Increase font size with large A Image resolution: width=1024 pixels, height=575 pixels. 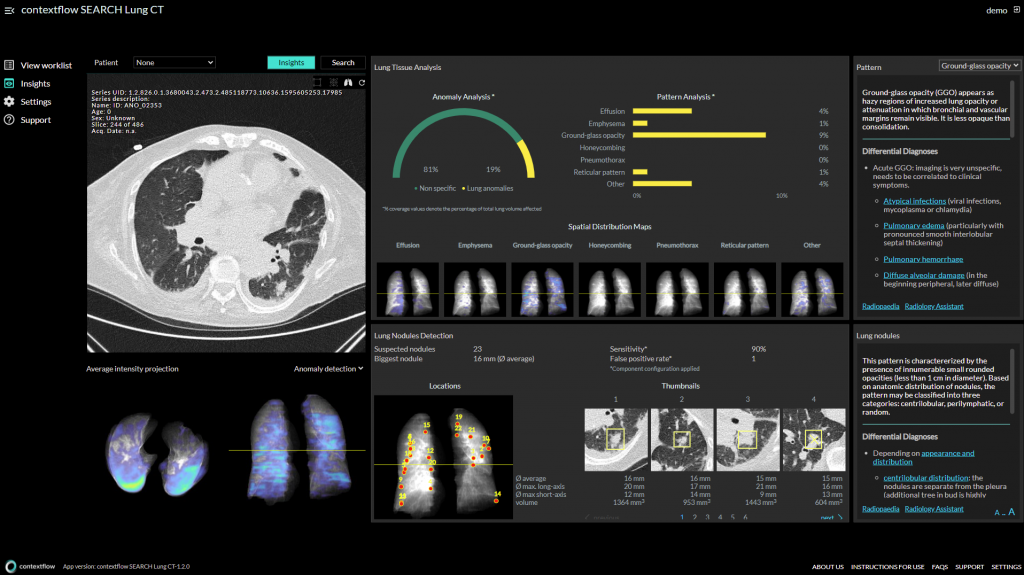click(x=1012, y=512)
